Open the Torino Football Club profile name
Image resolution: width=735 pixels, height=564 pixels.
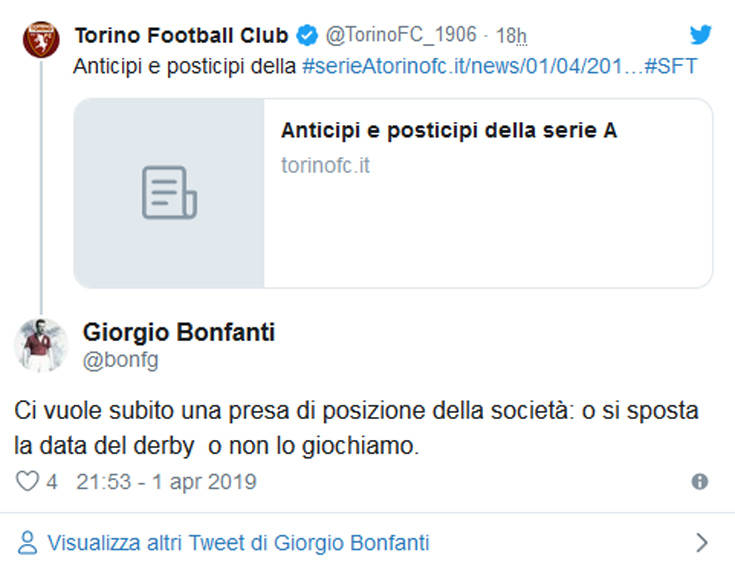pos(181,36)
